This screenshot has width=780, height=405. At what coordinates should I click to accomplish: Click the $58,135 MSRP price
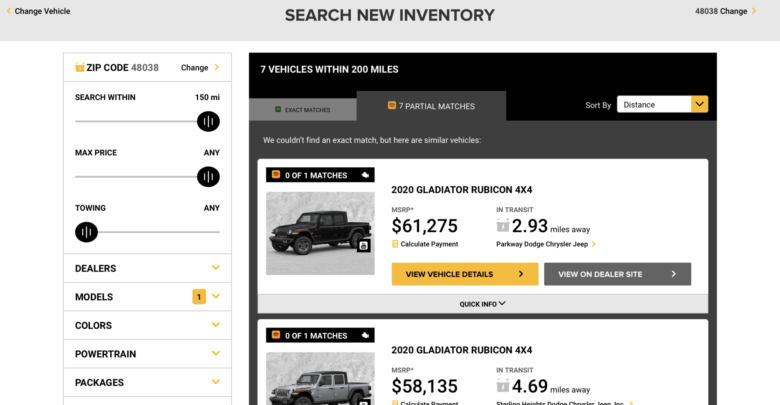[424, 386]
